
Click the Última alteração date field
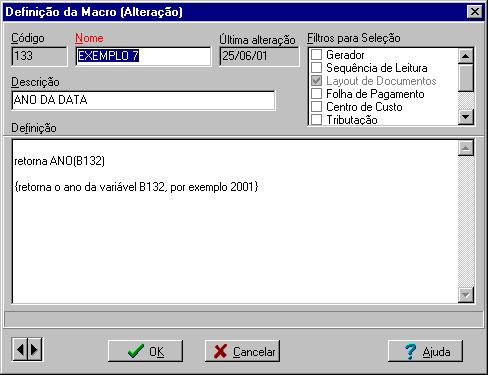click(x=259, y=56)
